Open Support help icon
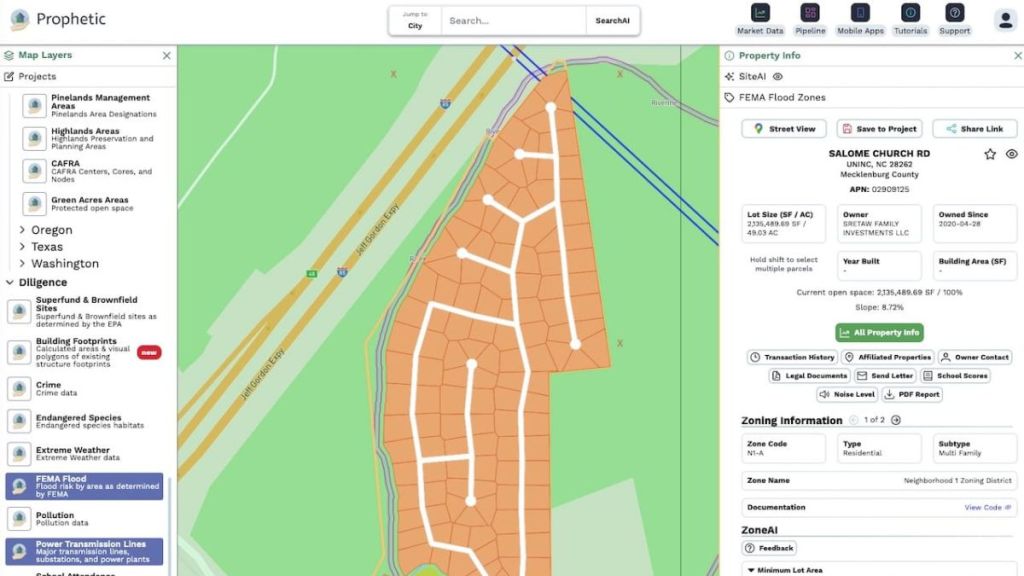 pyautogui.click(x=954, y=19)
